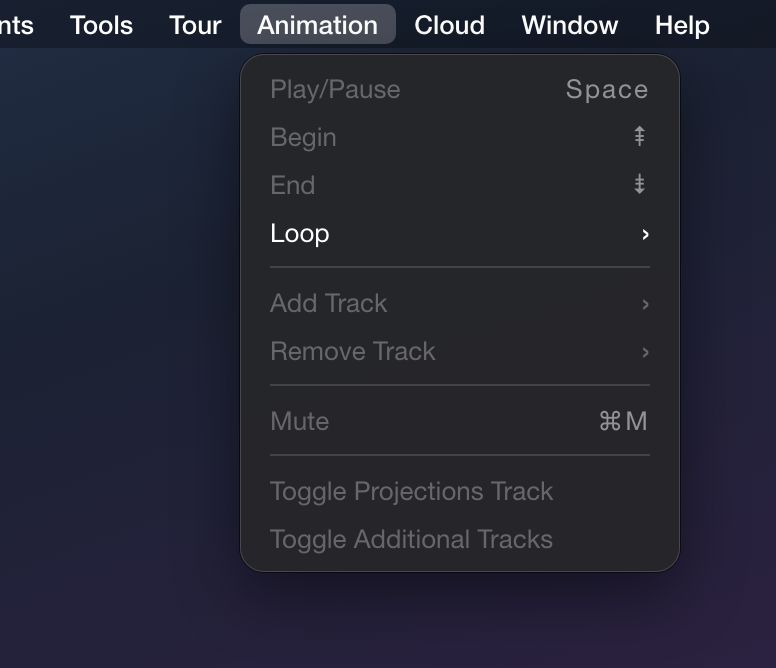The image size is (776, 668).
Task: Open the Tour menu
Action: coord(195,25)
